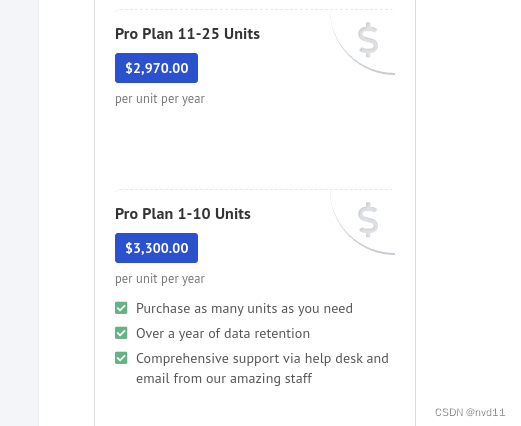Viewport: 521px width, 426px height.
Task: Click 'per unit per year' under $2,970.00
Action: (160, 99)
